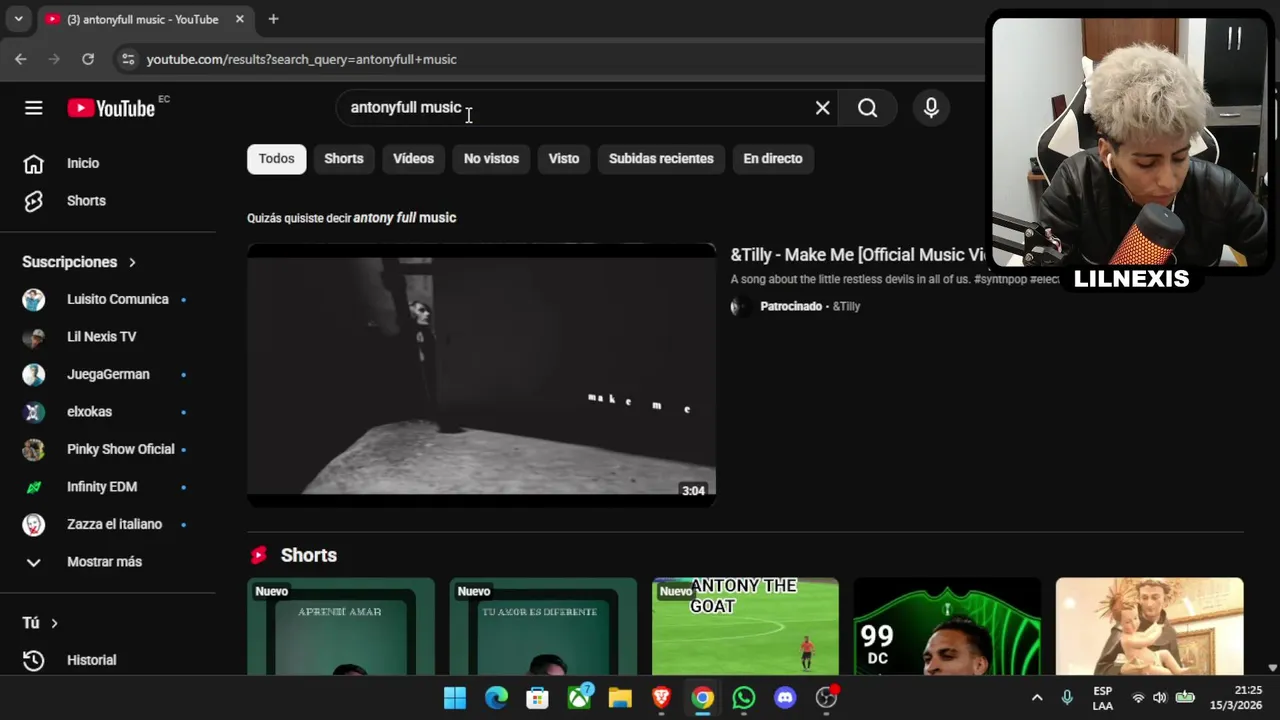
Task: Open the &Tilly channel avatar
Action: [x=741, y=307]
